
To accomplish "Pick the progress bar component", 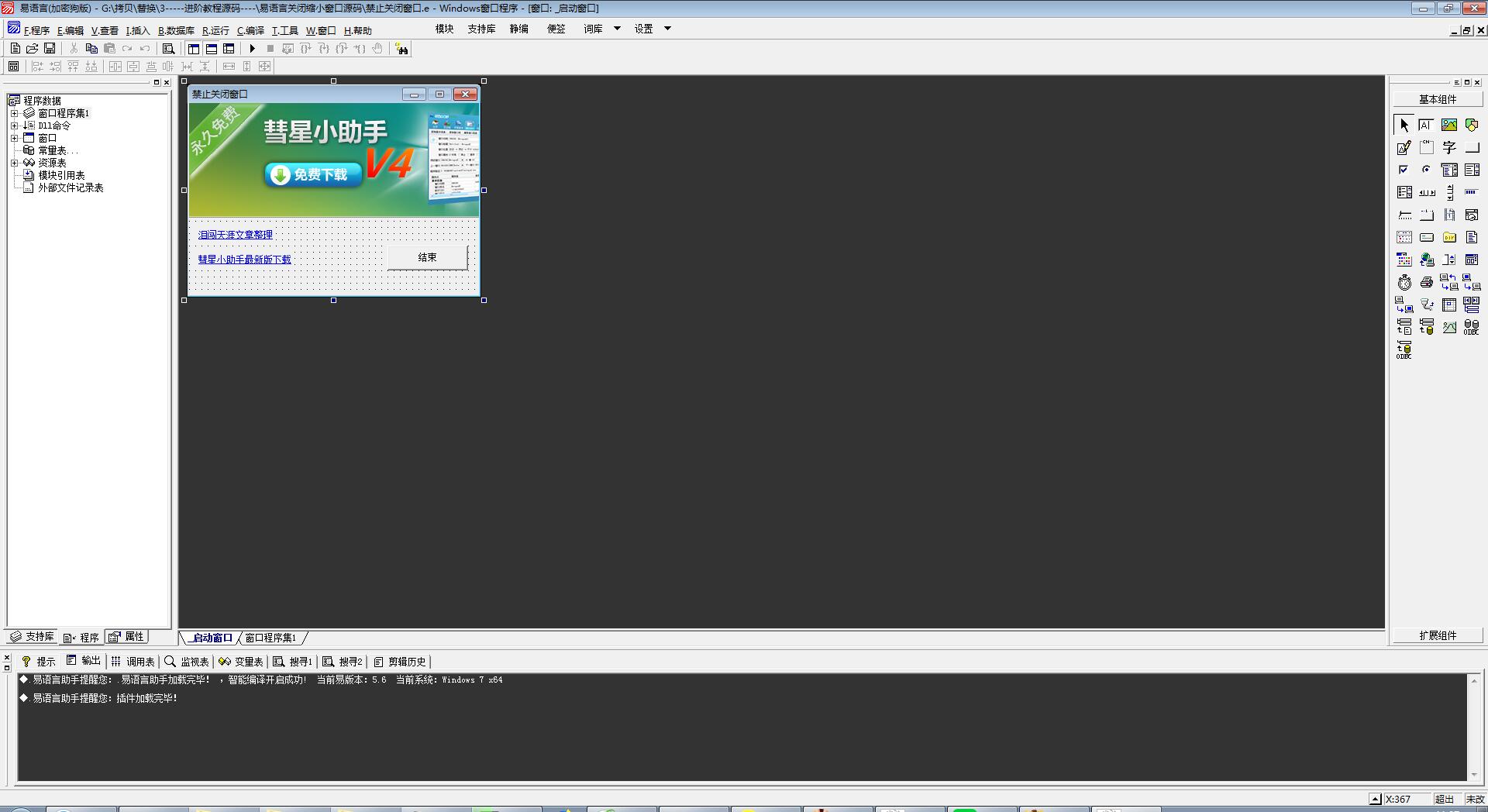I will tap(1472, 192).
